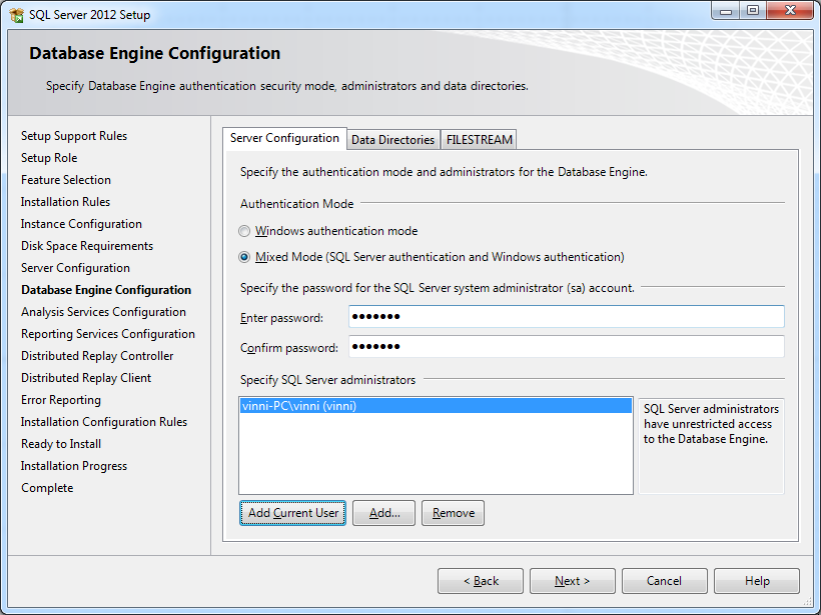Click the Add Current User button
The height and width of the screenshot is (615, 821).
point(293,513)
